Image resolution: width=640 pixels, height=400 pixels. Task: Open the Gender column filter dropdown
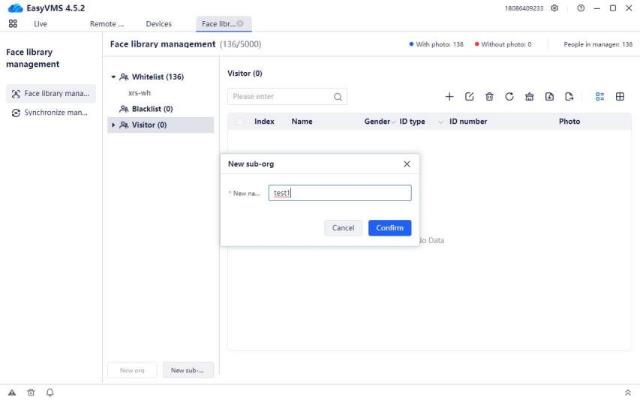(x=394, y=121)
